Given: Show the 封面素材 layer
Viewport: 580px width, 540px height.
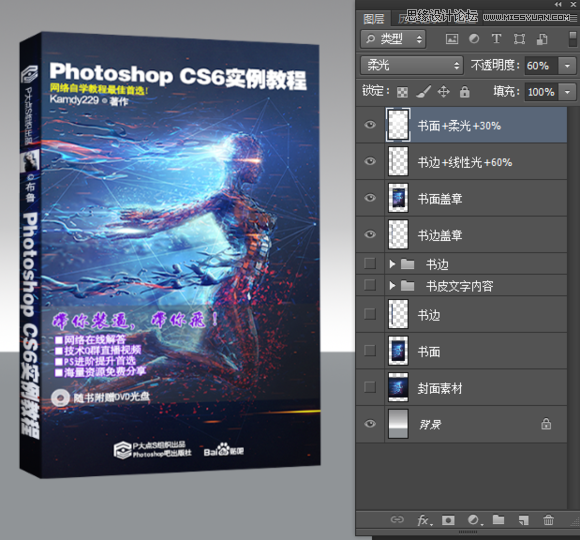Looking at the screenshot, I should 370,387.
